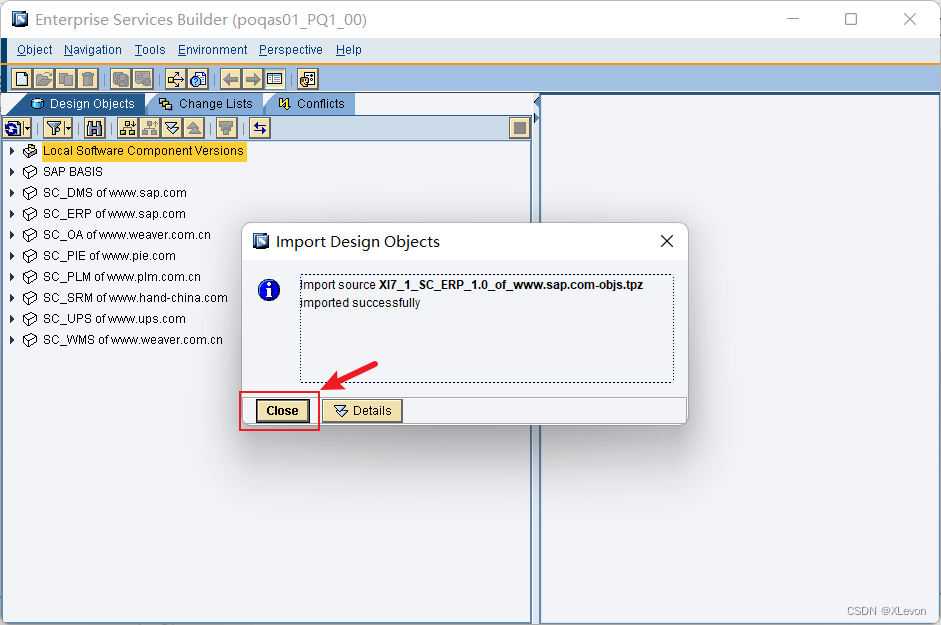This screenshot has height=625, width=941.
Task: Switch to the Conflicts tab
Action: [x=311, y=104]
